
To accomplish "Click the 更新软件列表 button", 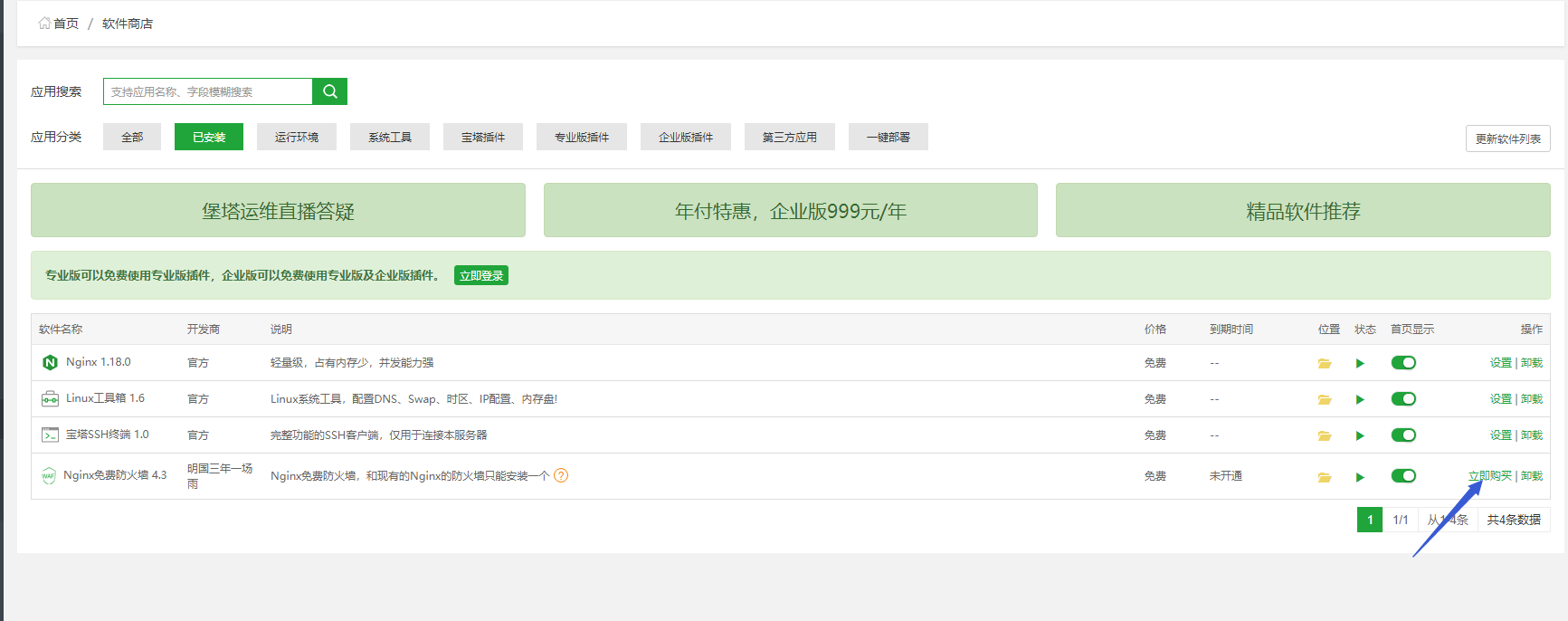I will click(1508, 139).
